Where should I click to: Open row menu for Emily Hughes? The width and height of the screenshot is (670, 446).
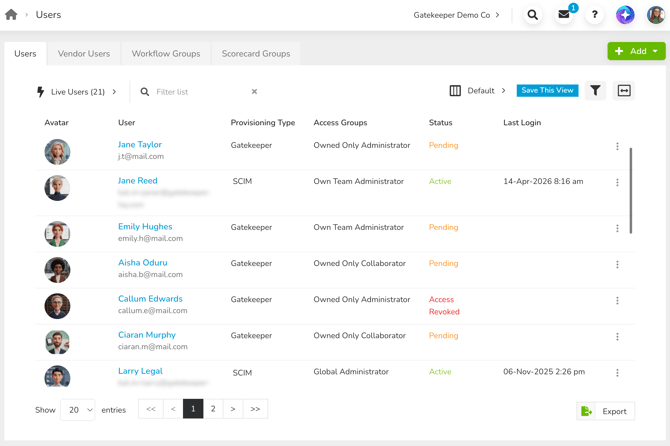617,228
